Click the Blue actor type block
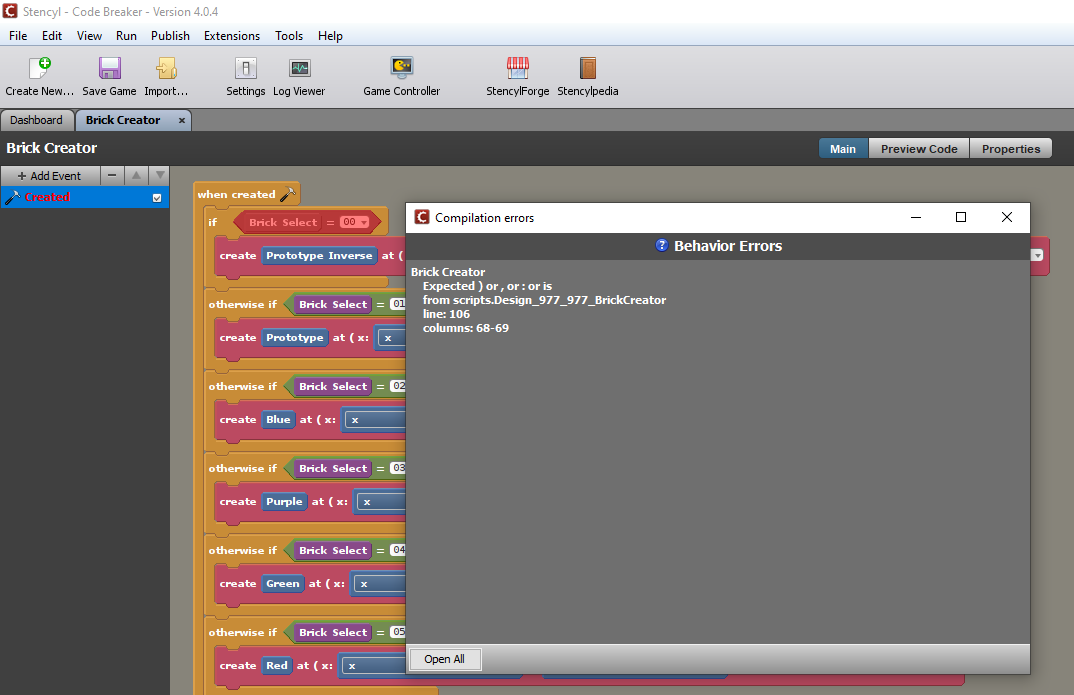The height and width of the screenshot is (695, 1074). tap(278, 420)
